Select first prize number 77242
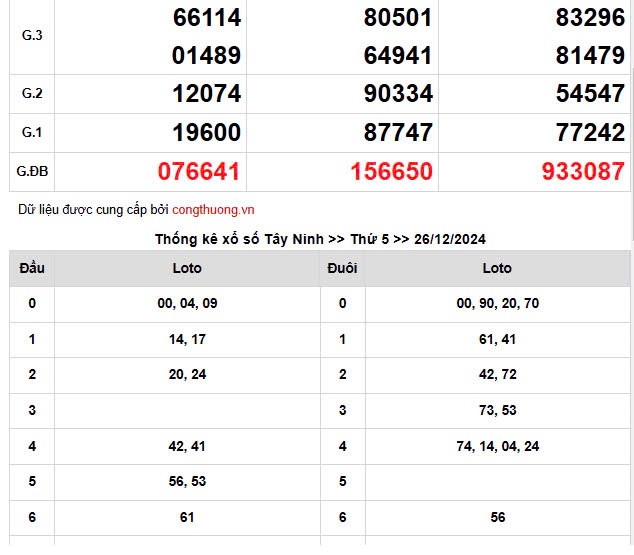This screenshot has height=555, width=634. 590,133
